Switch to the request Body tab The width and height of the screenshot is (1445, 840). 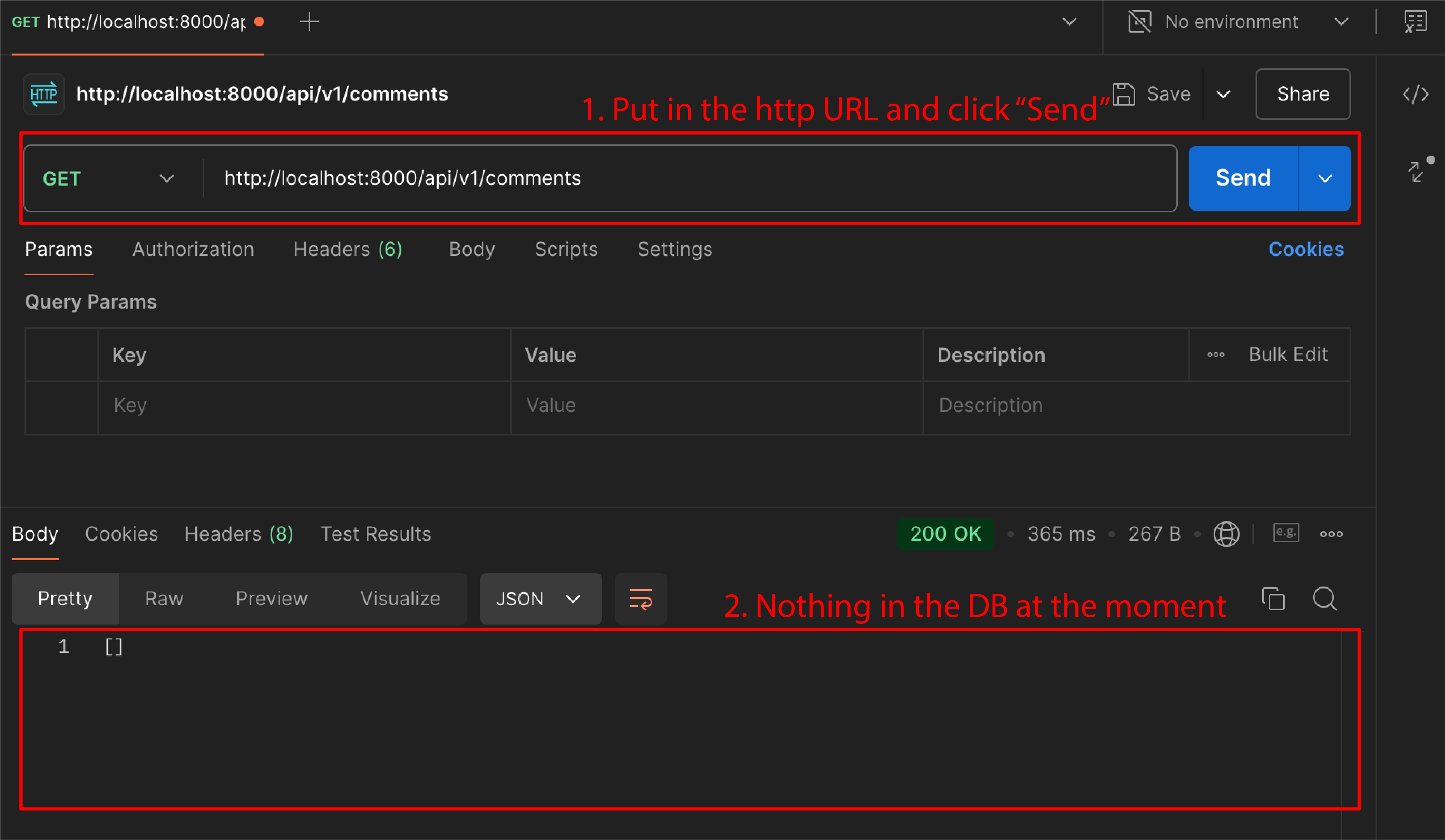click(x=471, y=249)
